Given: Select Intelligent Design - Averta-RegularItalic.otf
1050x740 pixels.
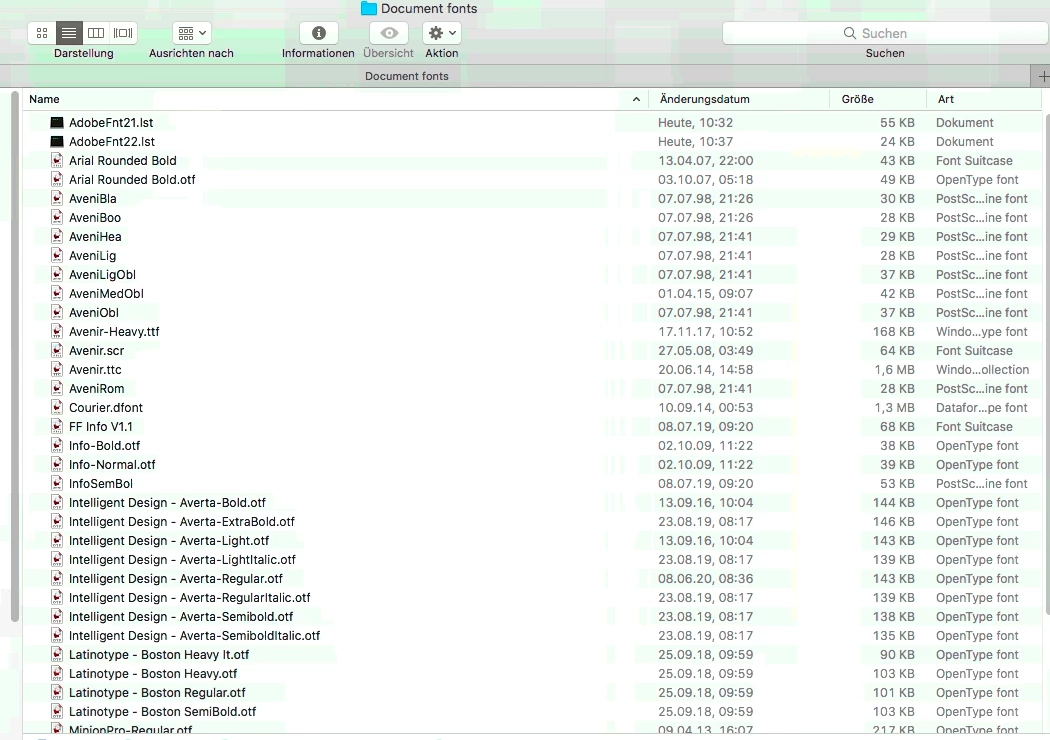Looking at the screenshot, I should tap(190, 597).
